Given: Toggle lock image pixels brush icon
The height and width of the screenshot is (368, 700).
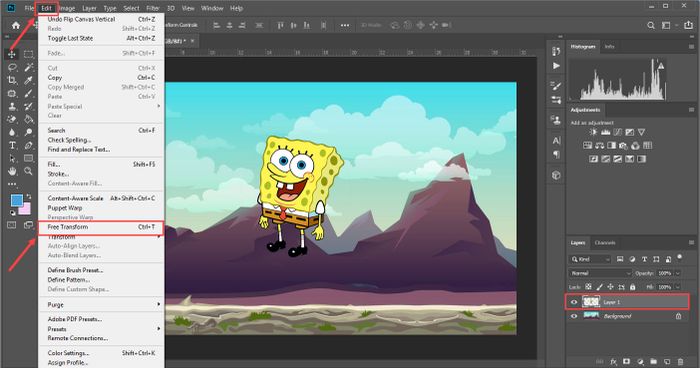Looking at the screenshot, I should [600, 287].
